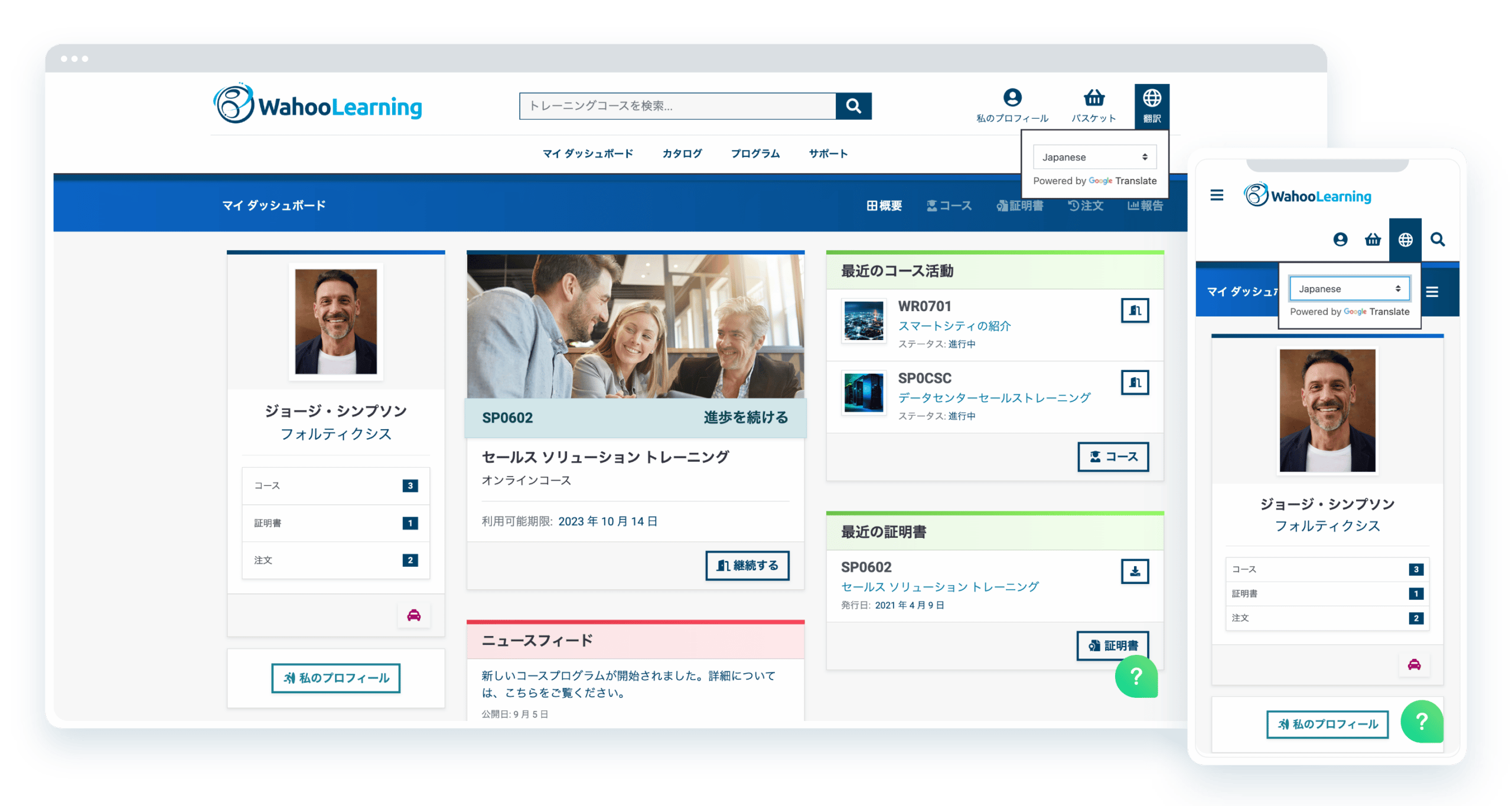Open the Japanese language dropdown on desktop
1512x806 pixels.
(x=1094, y=157)
